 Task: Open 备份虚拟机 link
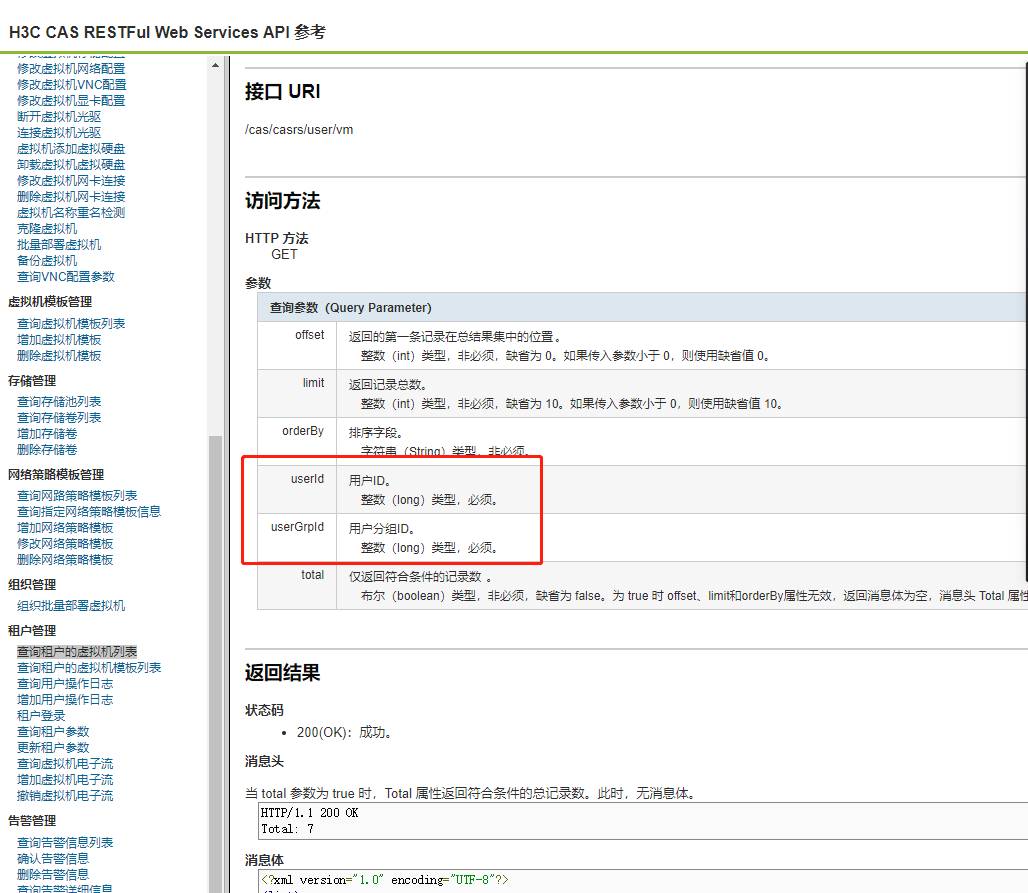pyautogui.click(x=47, y=260)
